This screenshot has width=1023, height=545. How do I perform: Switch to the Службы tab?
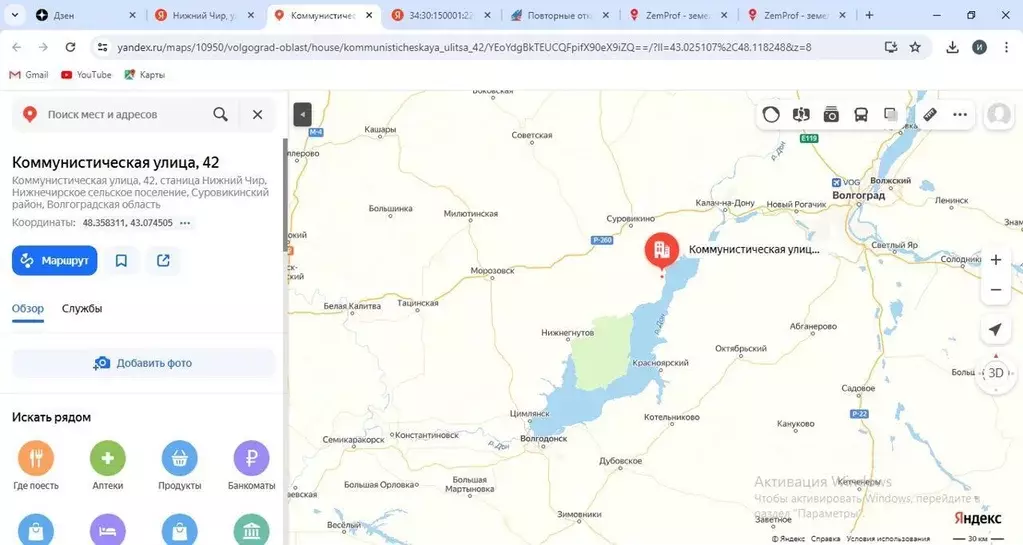[82, 309]
